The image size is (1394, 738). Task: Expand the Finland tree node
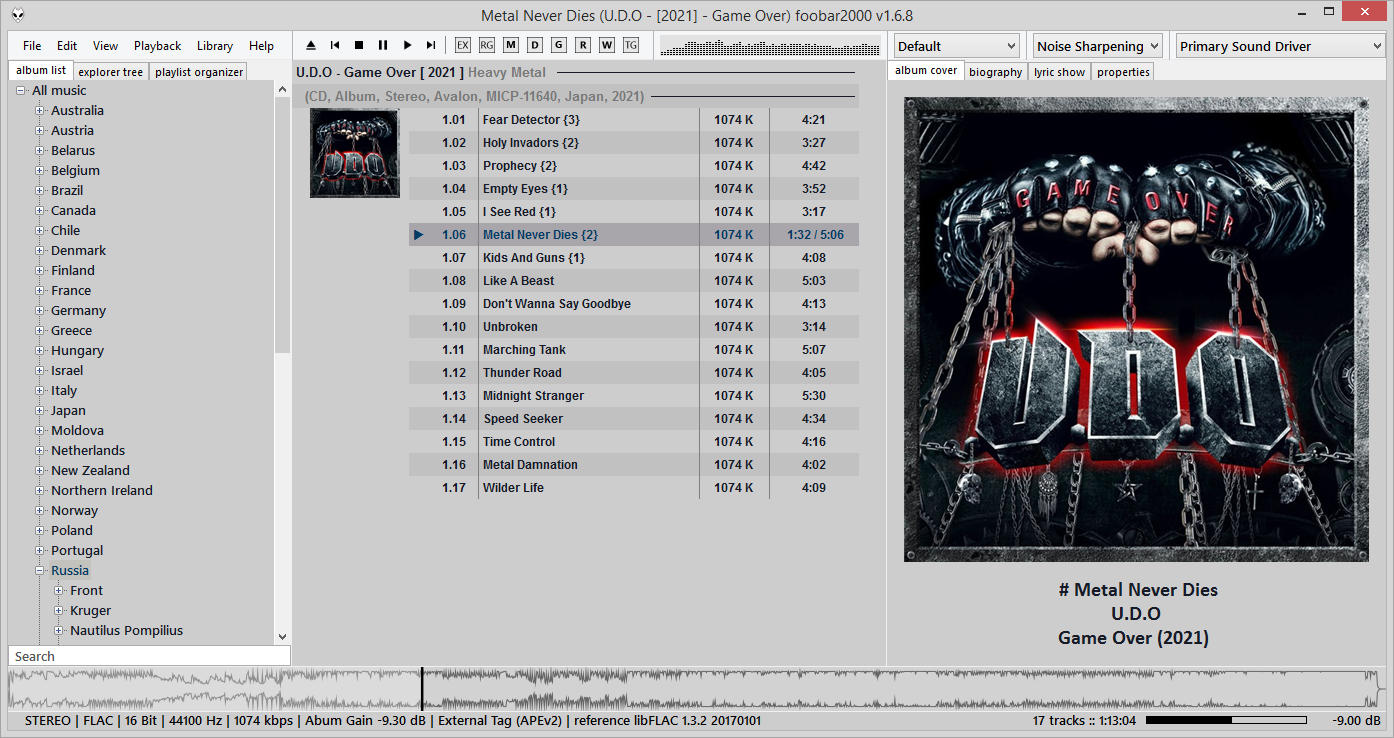point(40,271)
